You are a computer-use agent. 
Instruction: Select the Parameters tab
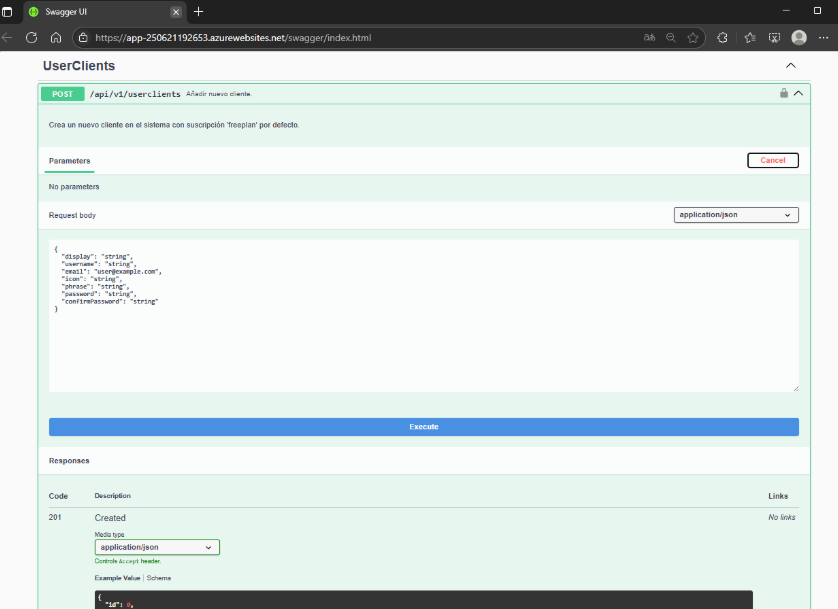(x=69, y=161)
